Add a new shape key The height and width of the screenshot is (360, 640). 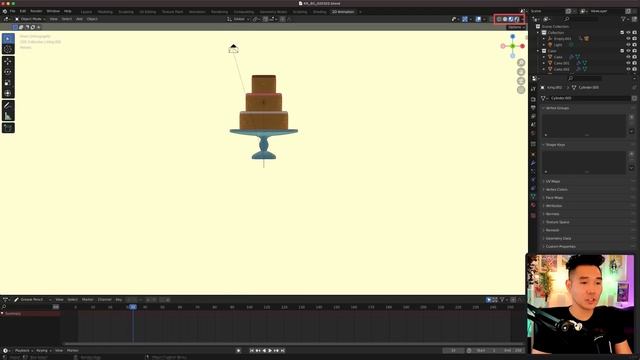coord(631,154)
